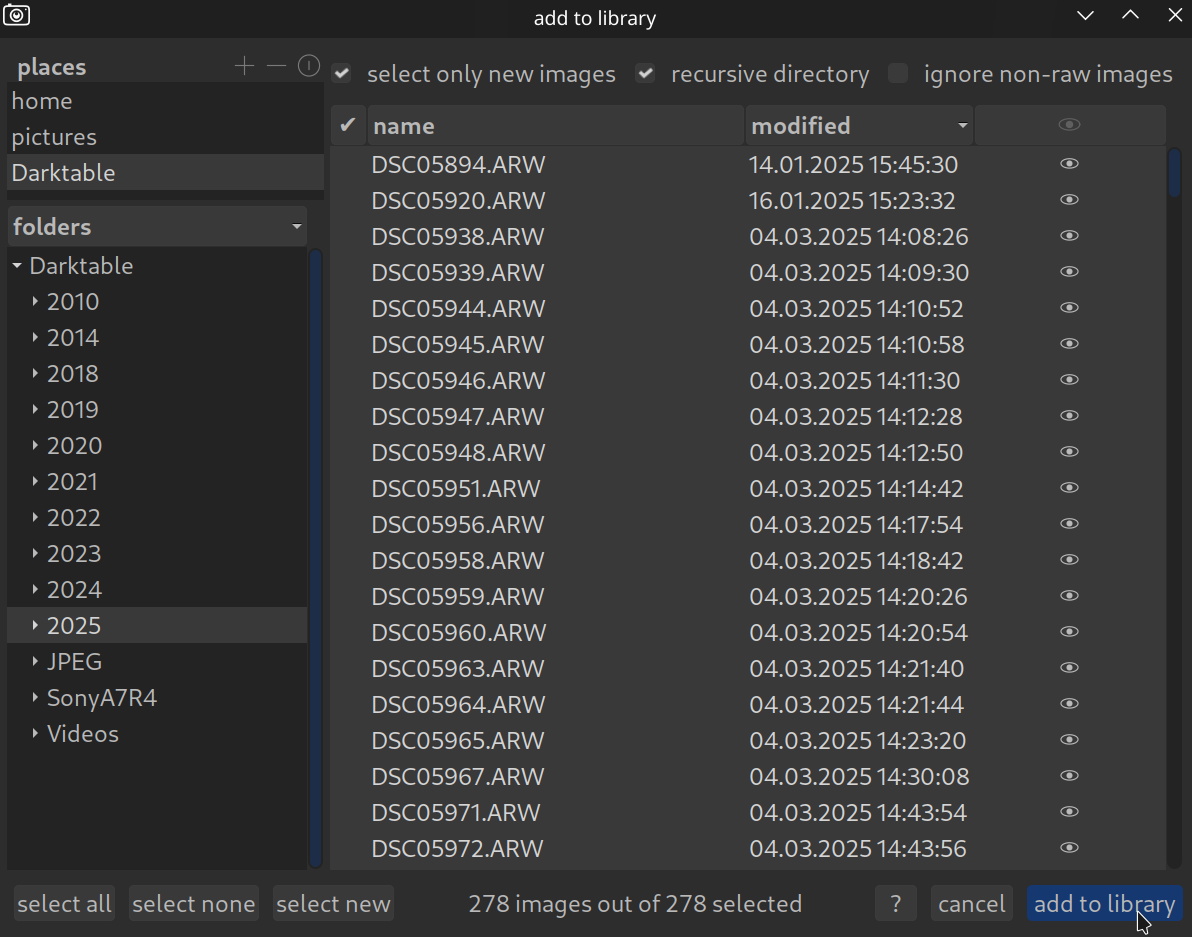Collapse the Darktable root folder
The width and height of the screenshot is (1192, 937).
pos(17,266)
